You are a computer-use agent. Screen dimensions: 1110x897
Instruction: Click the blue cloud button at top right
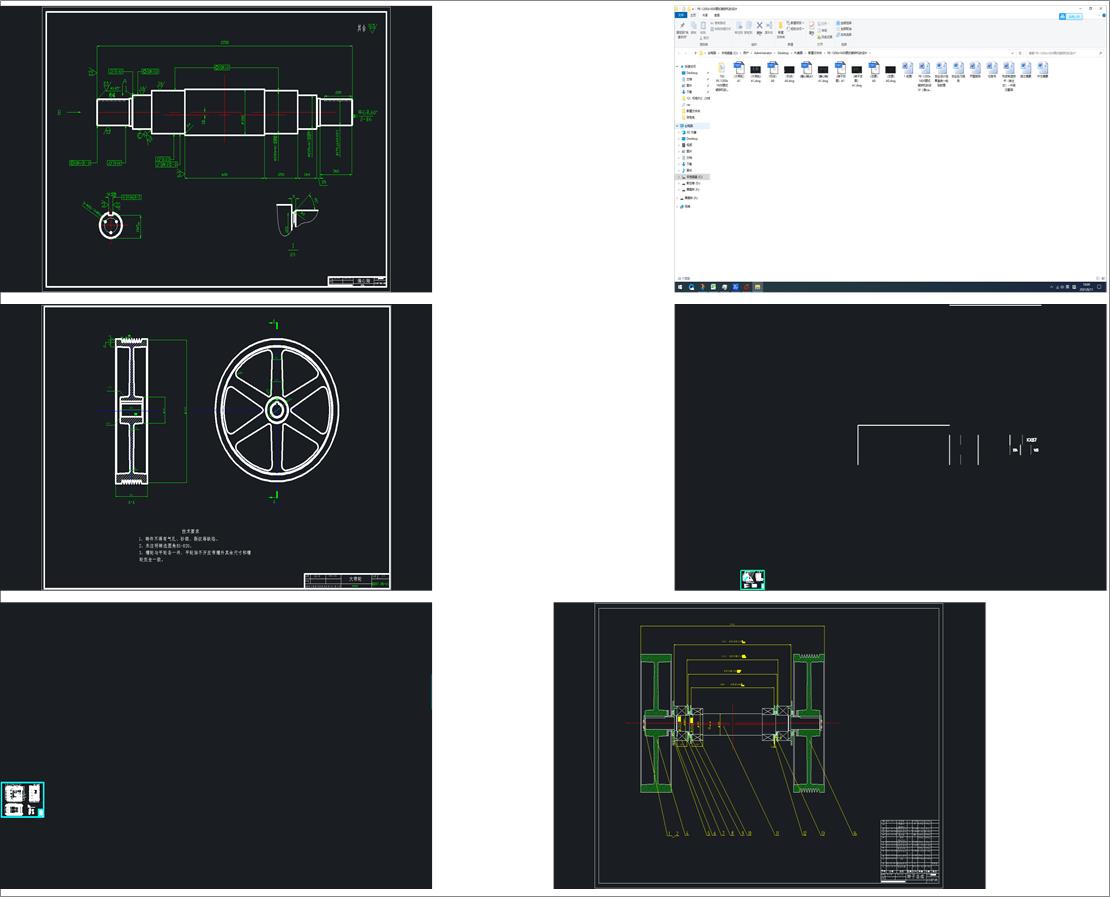coord(1070,16)
